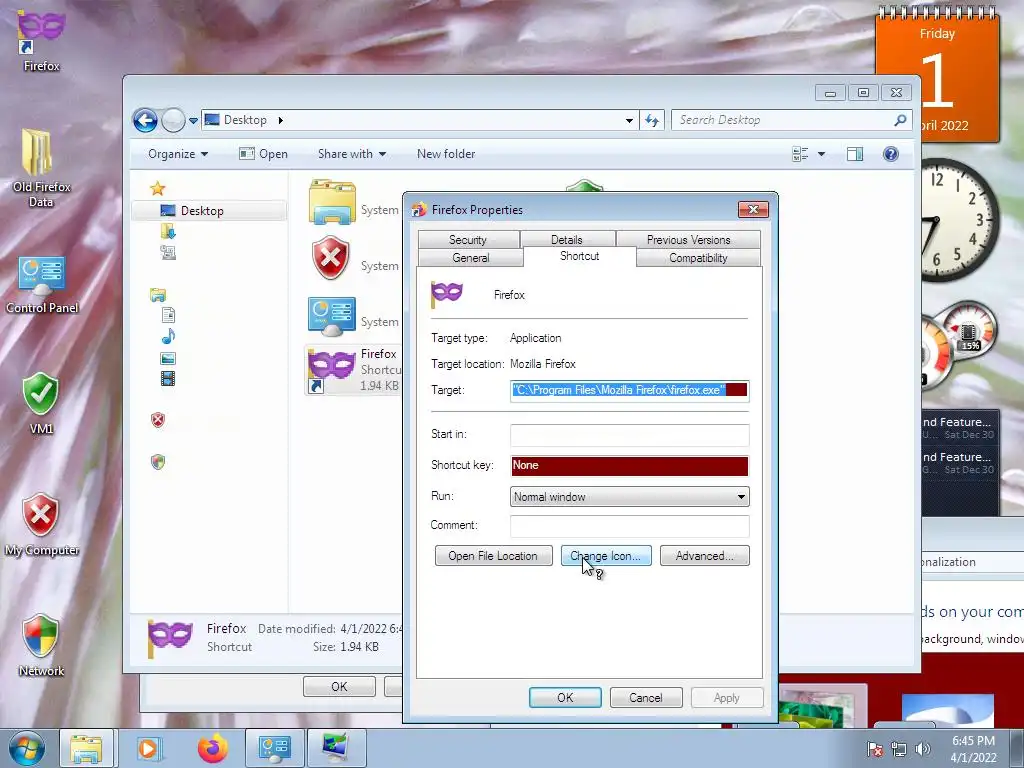Select Desktop in the navigation pane
The height and width of the screenshot is (768, 1024).
click(209, 210)
